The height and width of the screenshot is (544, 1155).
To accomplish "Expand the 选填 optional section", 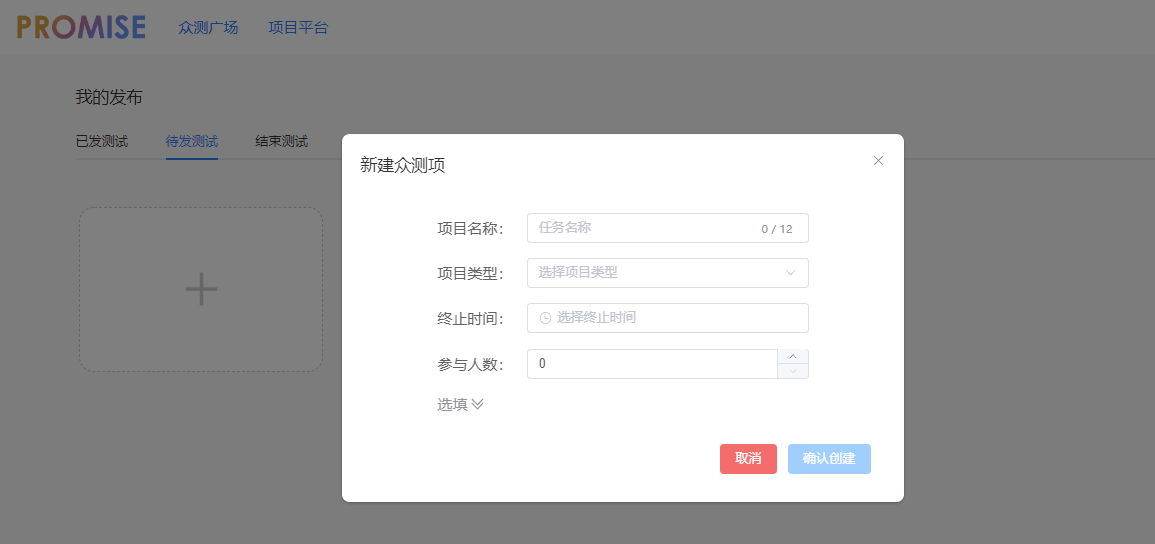I will pyautogui.click(x=460, y=404).
